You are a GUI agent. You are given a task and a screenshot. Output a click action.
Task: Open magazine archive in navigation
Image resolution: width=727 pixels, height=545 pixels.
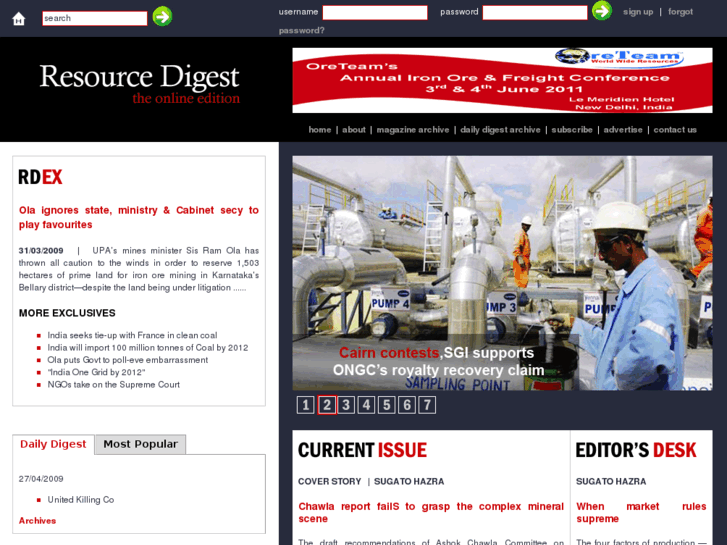click(413, 130)
